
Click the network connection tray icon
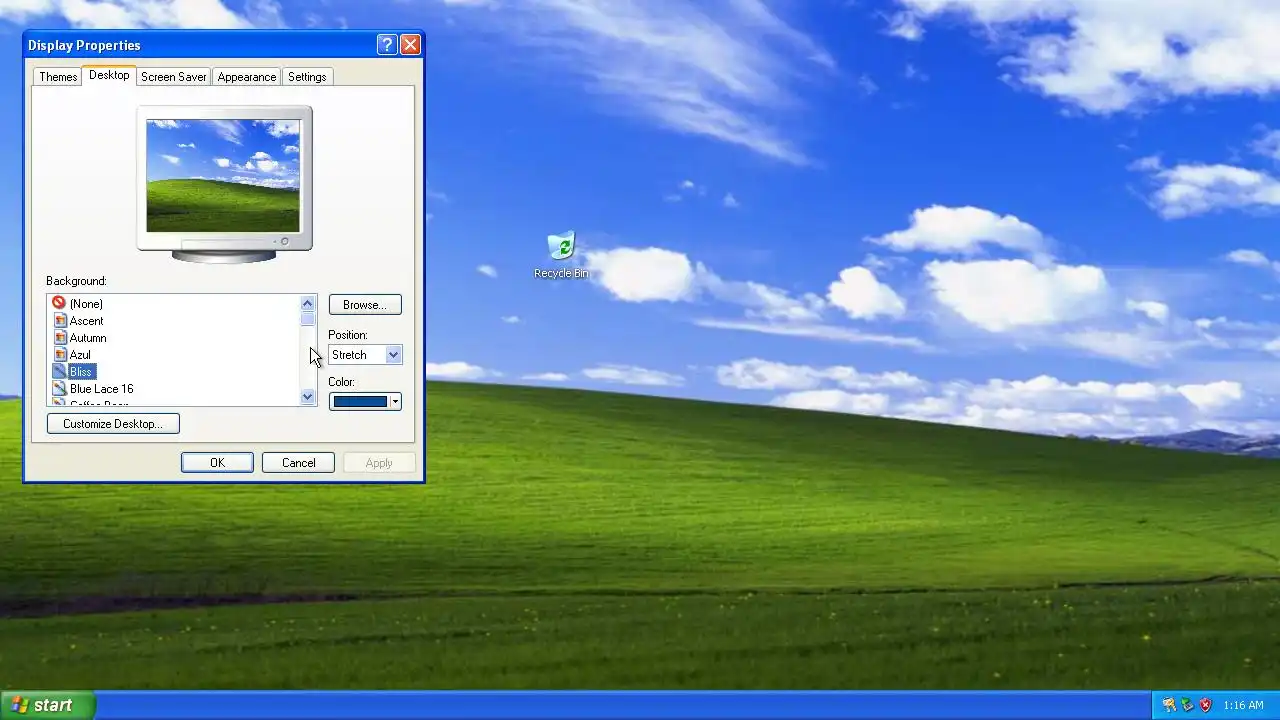[1187, 705]
